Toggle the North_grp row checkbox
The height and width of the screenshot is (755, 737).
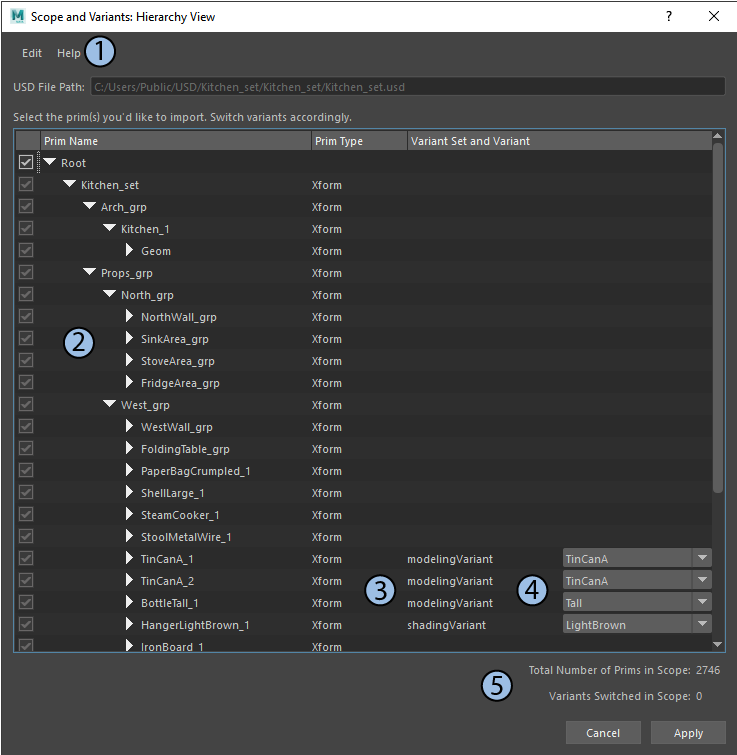26,295
